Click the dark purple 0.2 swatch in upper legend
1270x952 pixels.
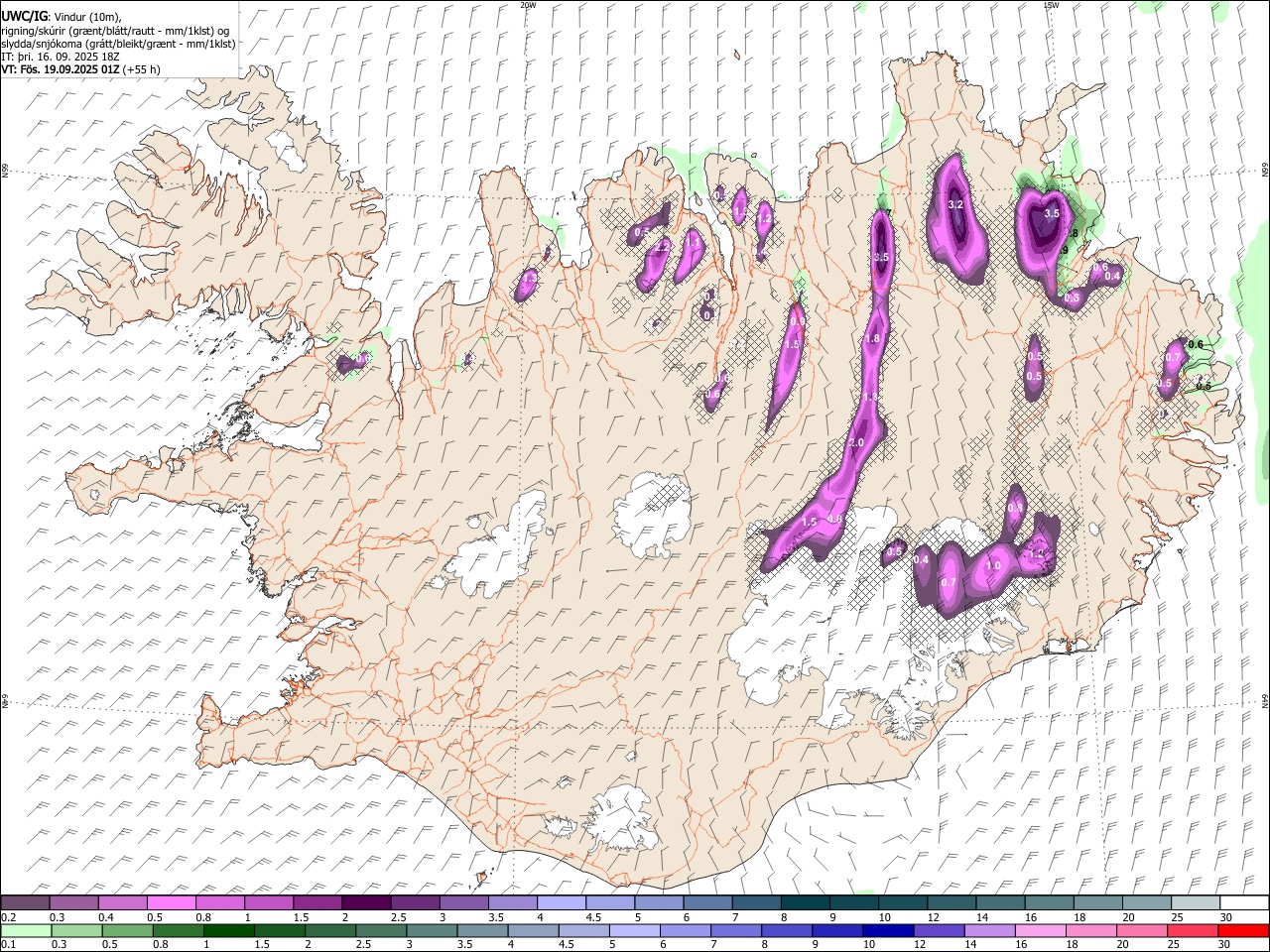(26, 903)
